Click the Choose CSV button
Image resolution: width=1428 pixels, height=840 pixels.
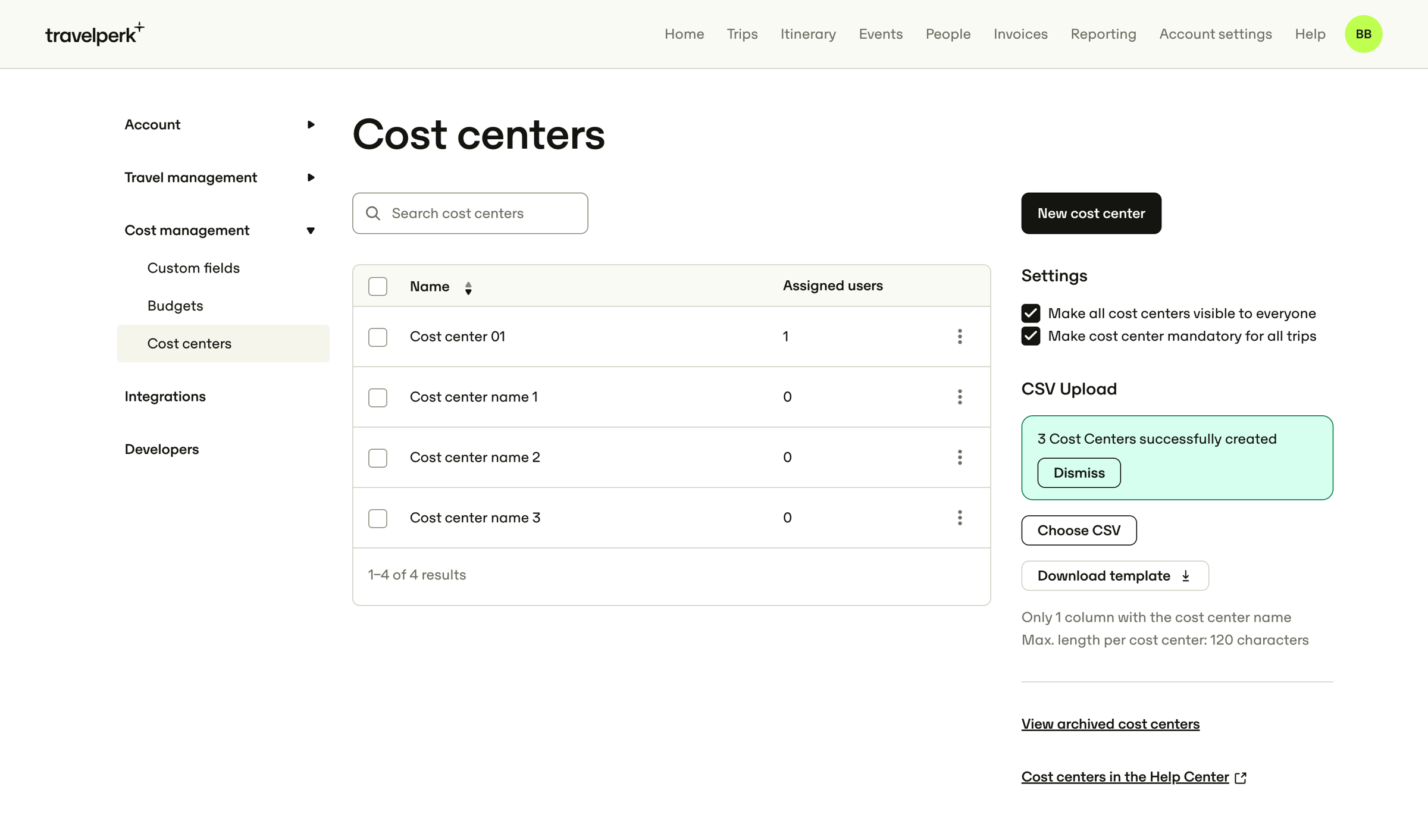tap(1079, 530)
